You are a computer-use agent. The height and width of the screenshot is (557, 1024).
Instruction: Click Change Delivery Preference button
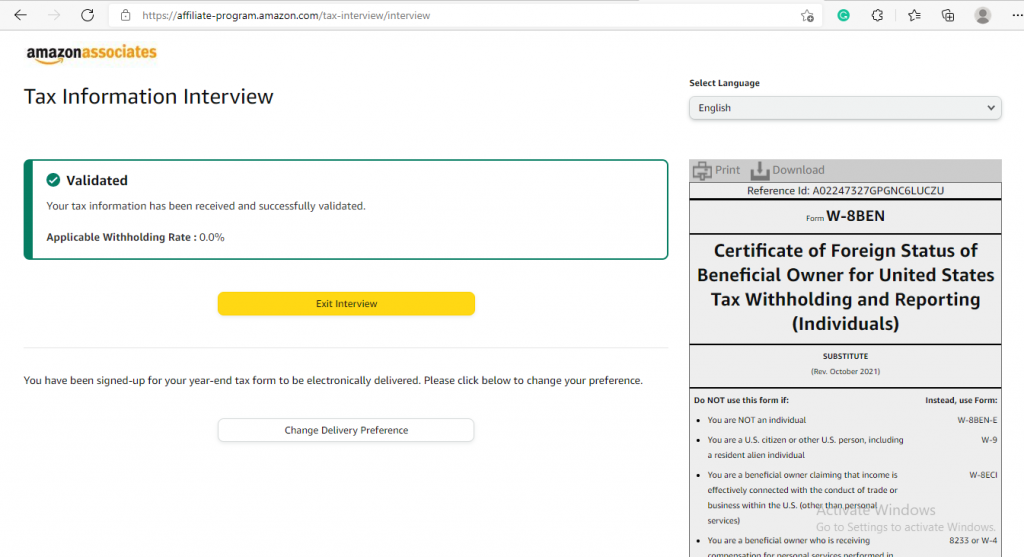point(346,430)
